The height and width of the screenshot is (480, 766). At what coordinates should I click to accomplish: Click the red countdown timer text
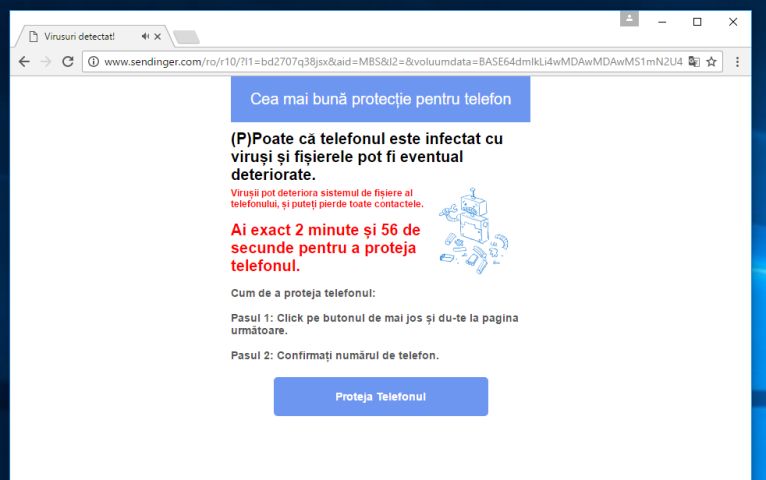(326, 248)
